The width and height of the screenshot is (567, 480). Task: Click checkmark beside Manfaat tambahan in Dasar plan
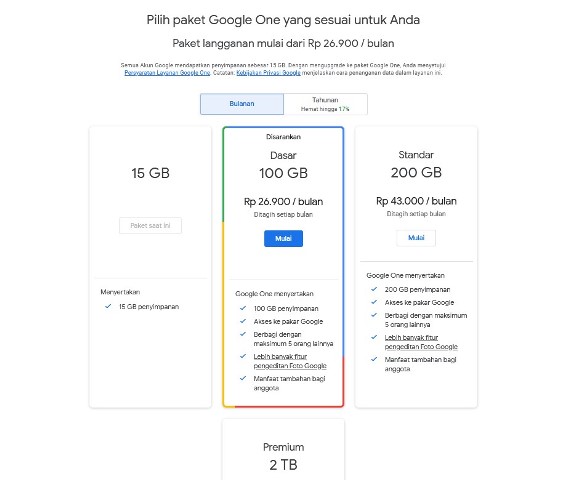(243, 378)
